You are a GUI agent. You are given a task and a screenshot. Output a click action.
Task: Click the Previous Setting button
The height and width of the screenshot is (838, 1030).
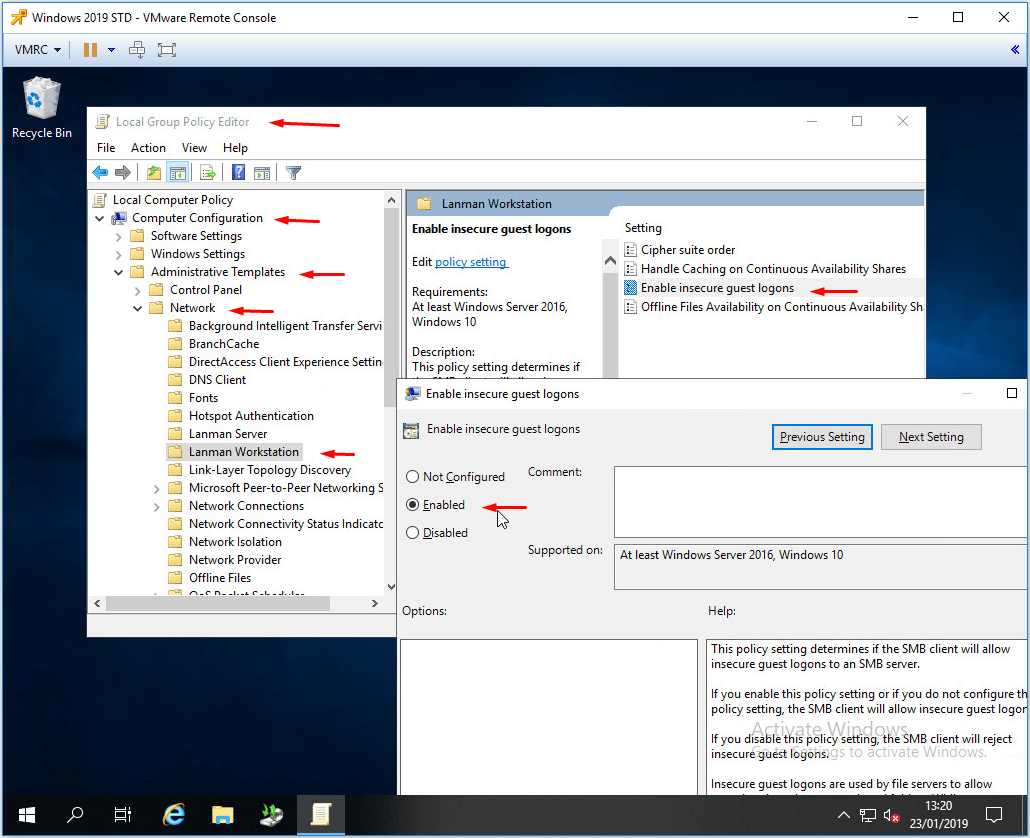point(822,437)
